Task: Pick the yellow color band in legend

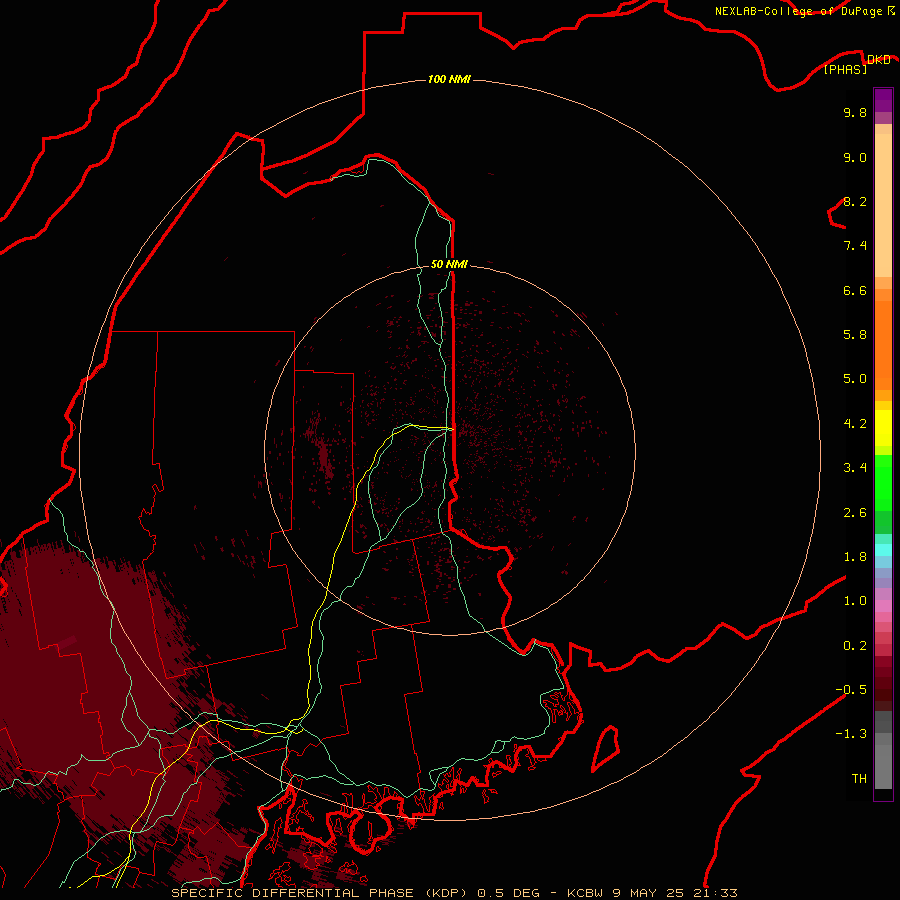Action: click(x=883, y=428)
